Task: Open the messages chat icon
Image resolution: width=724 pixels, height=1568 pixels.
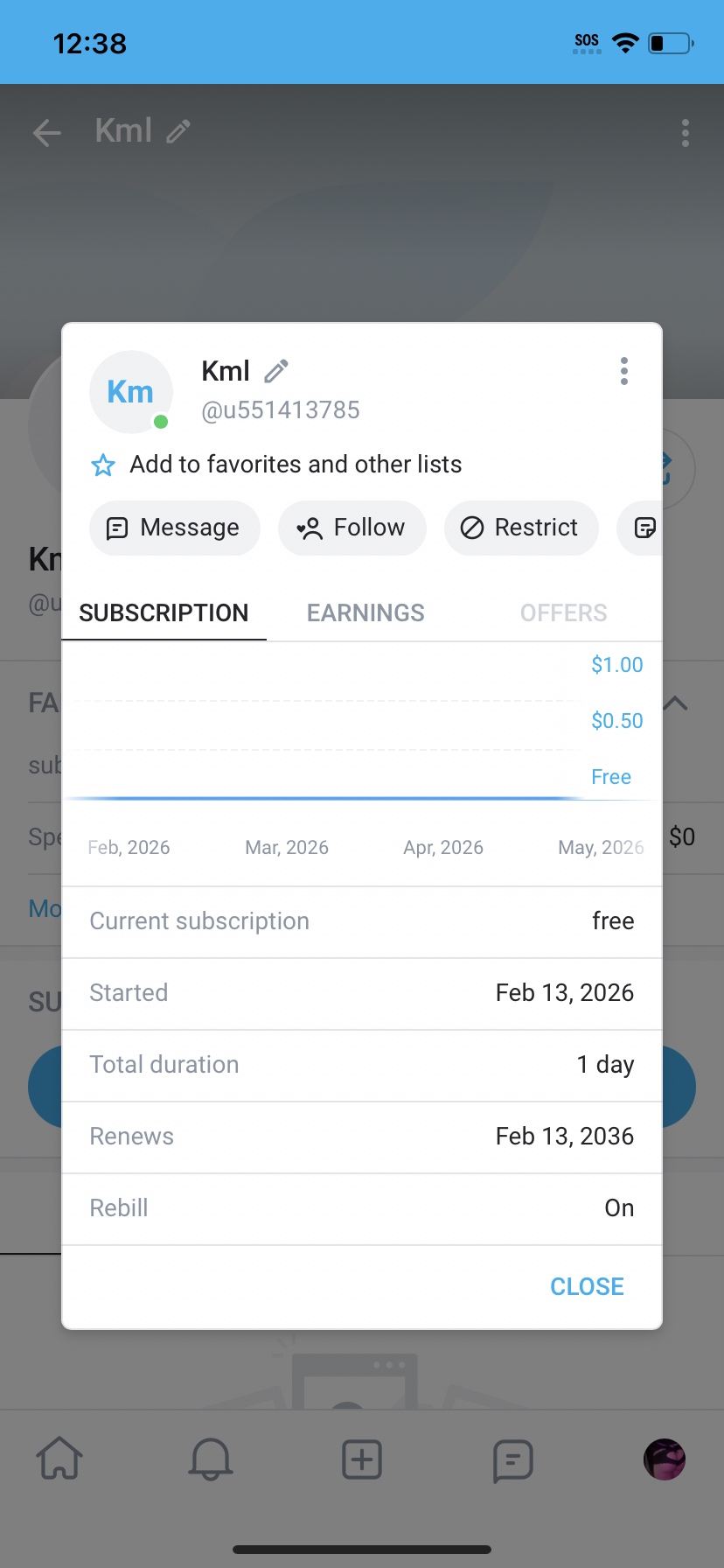Action: coord(512,1459)
